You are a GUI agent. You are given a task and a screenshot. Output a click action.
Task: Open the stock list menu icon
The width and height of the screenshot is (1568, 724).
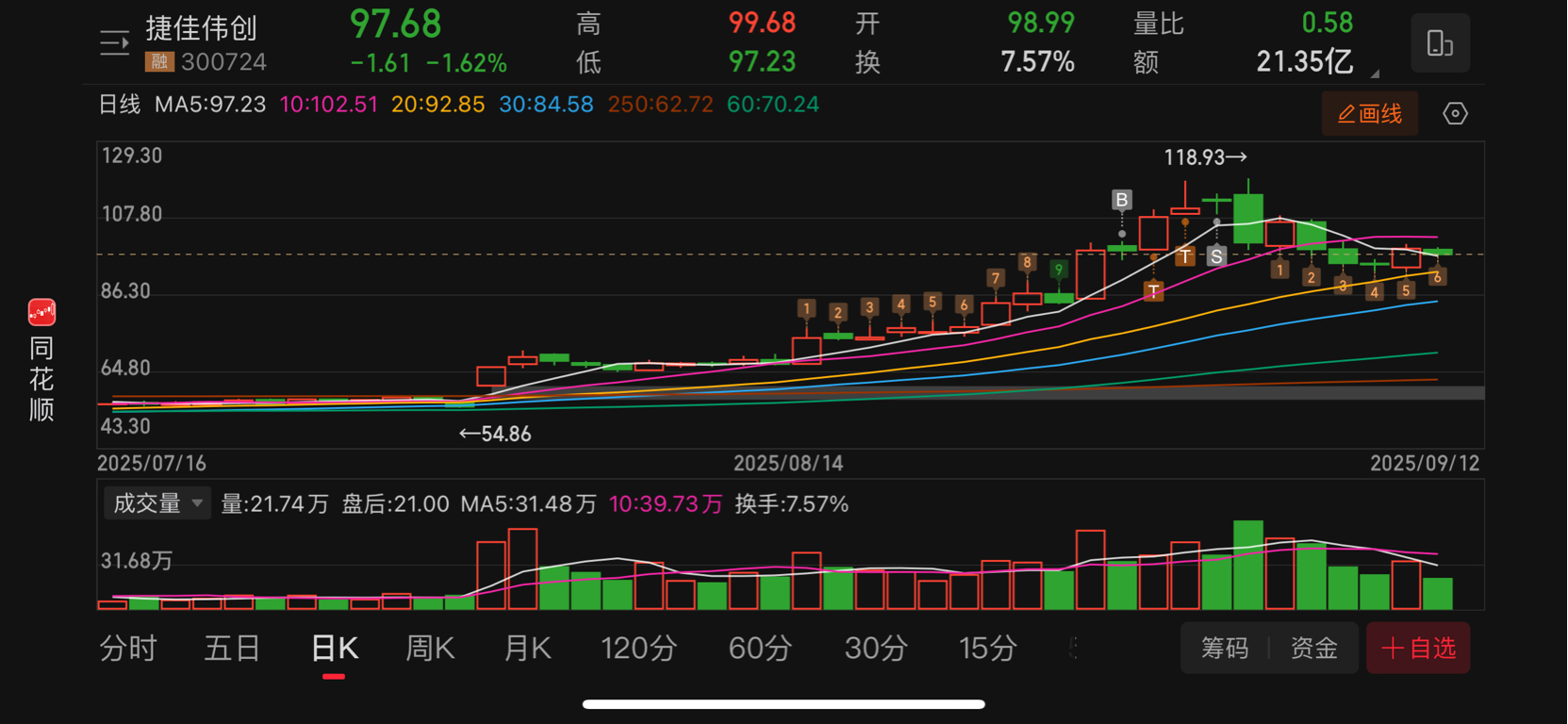114,43
